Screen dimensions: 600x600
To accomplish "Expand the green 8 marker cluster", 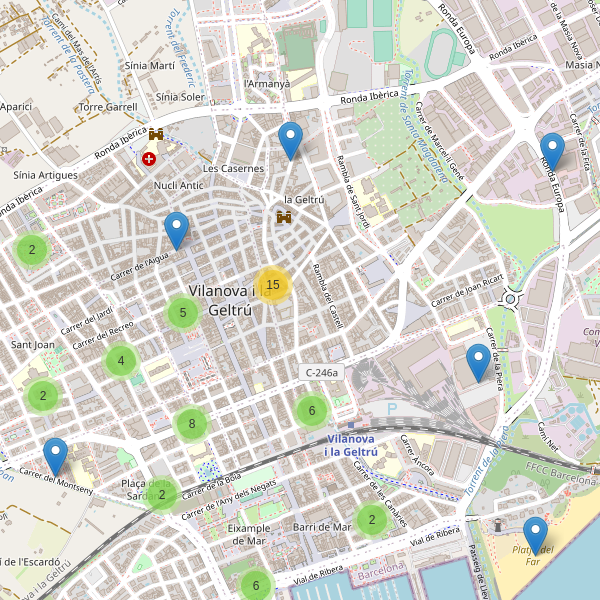I will coord(192,424).
